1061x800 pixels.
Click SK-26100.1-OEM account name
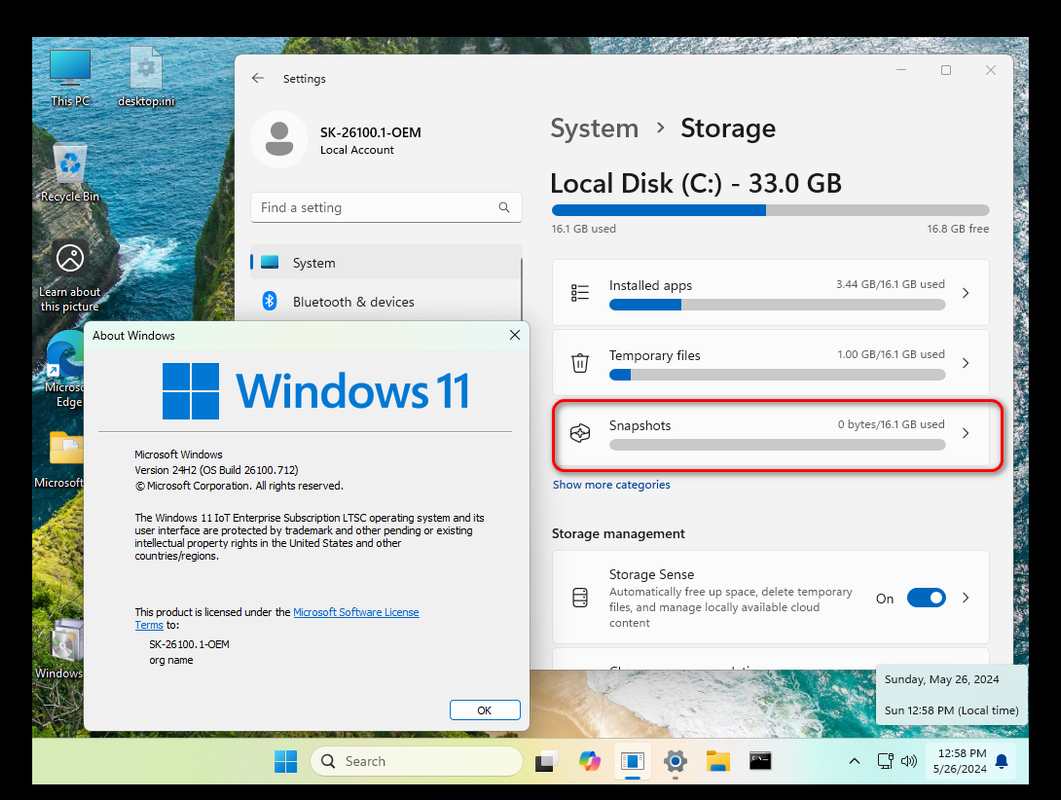pos(370,133)
